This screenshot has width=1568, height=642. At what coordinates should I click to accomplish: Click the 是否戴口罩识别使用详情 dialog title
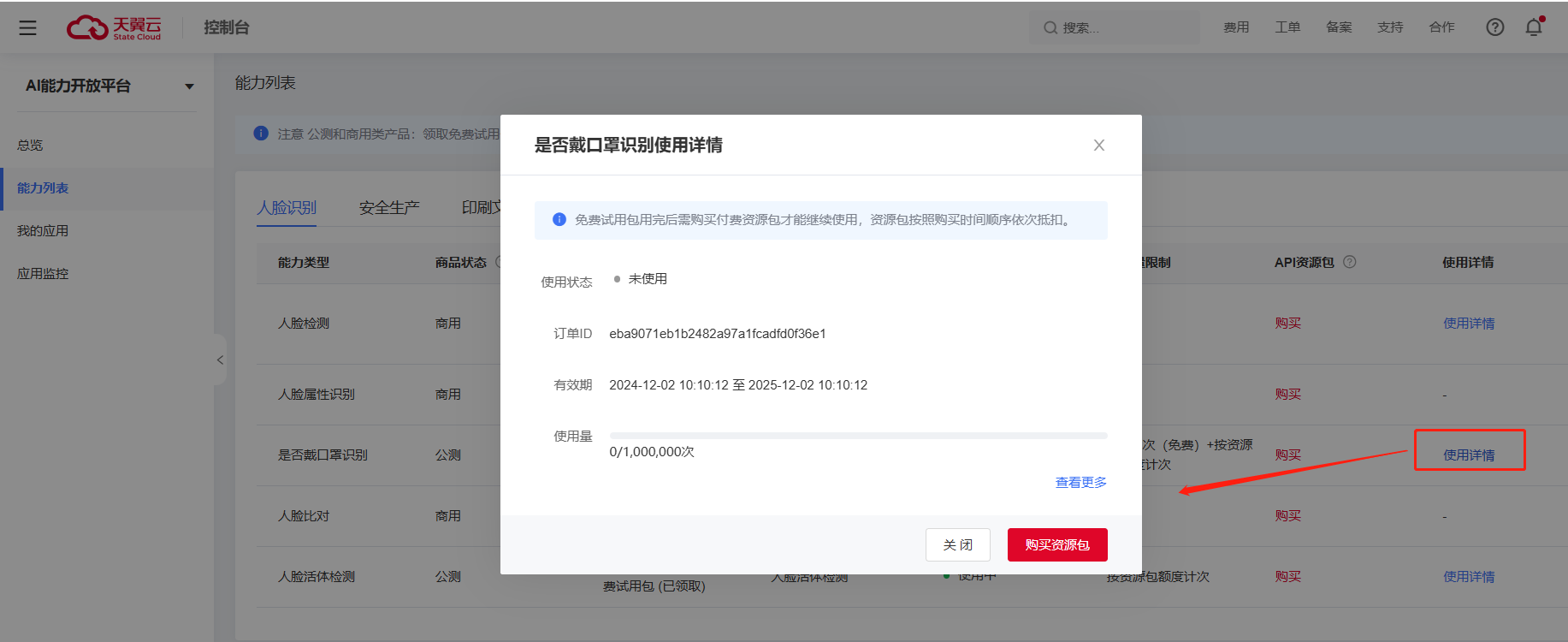tap(629, 146)
